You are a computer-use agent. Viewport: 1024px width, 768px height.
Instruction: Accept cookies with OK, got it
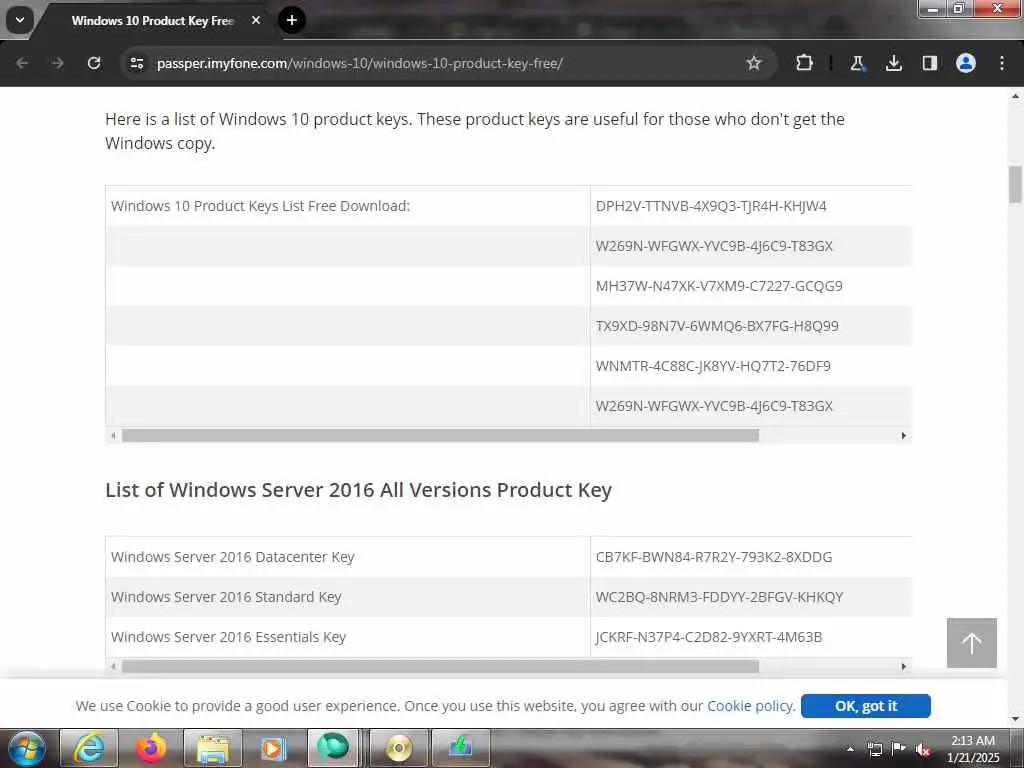click(866, 706)
